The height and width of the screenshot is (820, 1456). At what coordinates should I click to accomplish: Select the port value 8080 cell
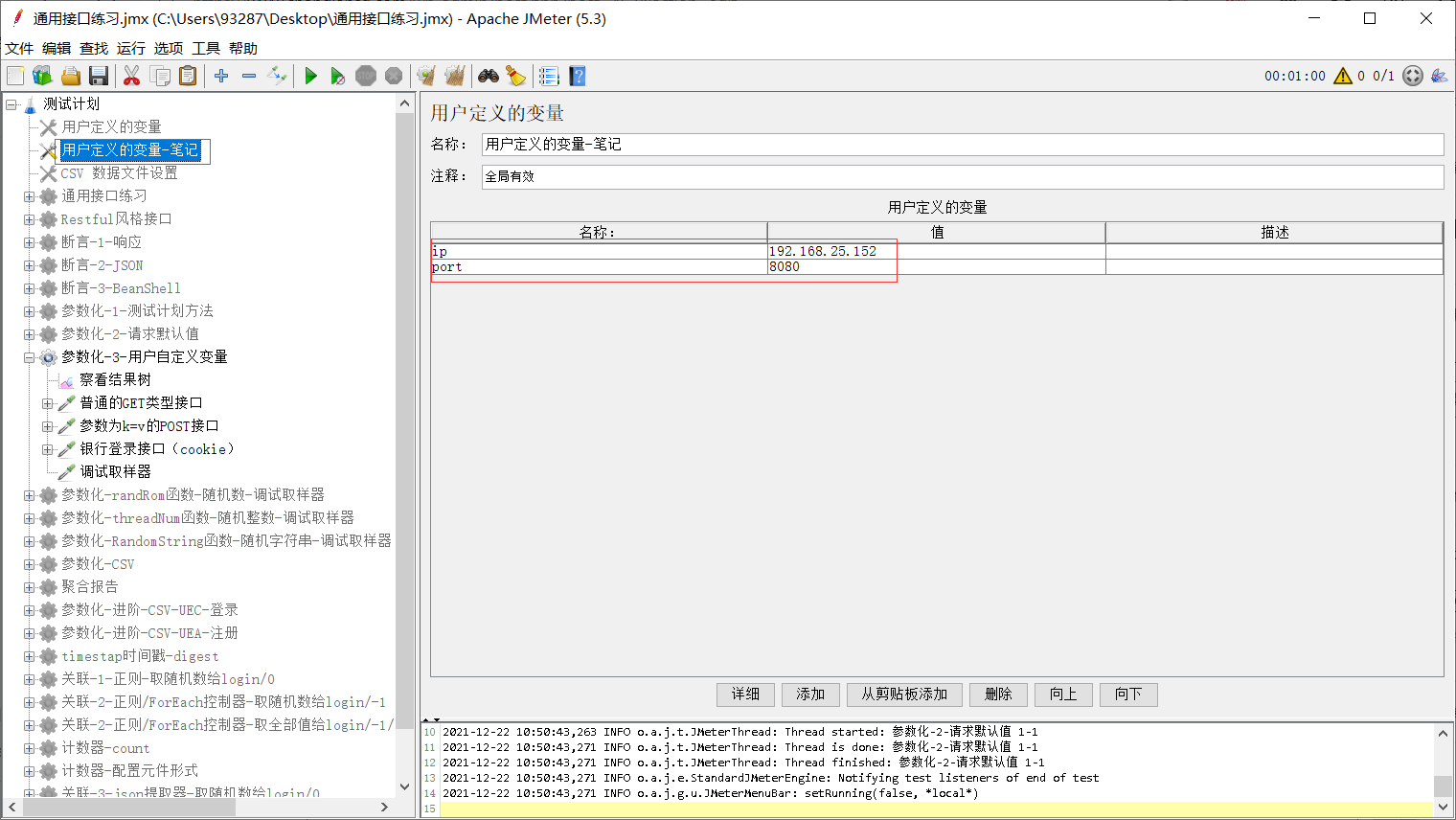(936, 267)
